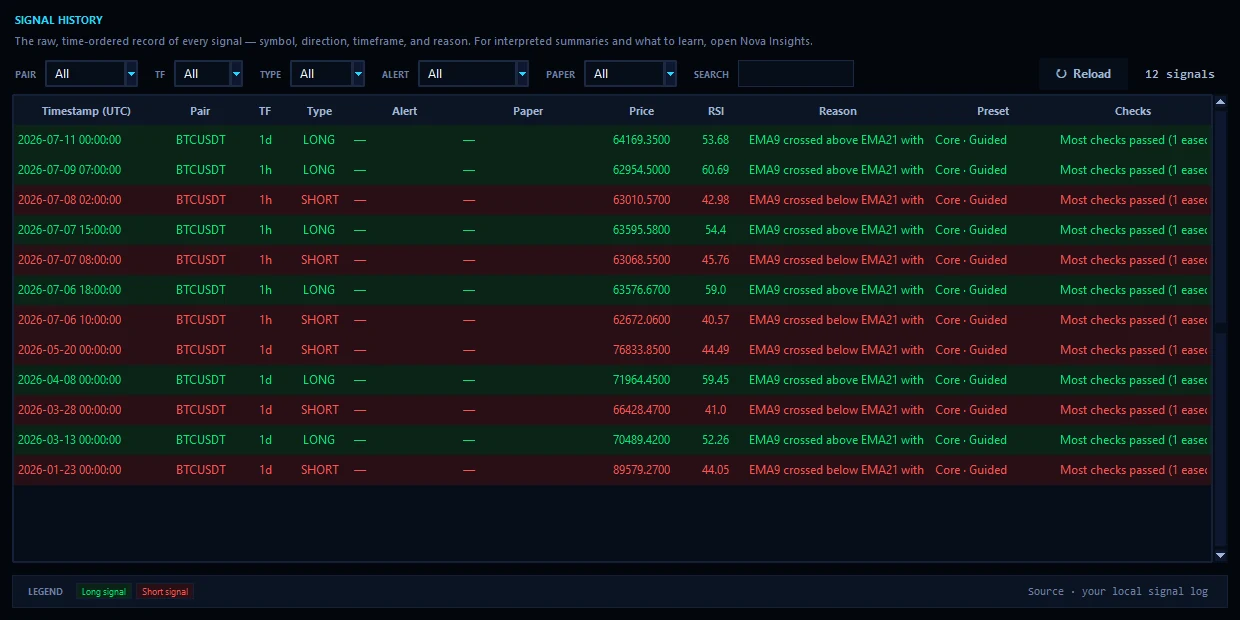Click the TF column header
The width and height of the screenshot is (1240, 620).
(x=265, y=111)
